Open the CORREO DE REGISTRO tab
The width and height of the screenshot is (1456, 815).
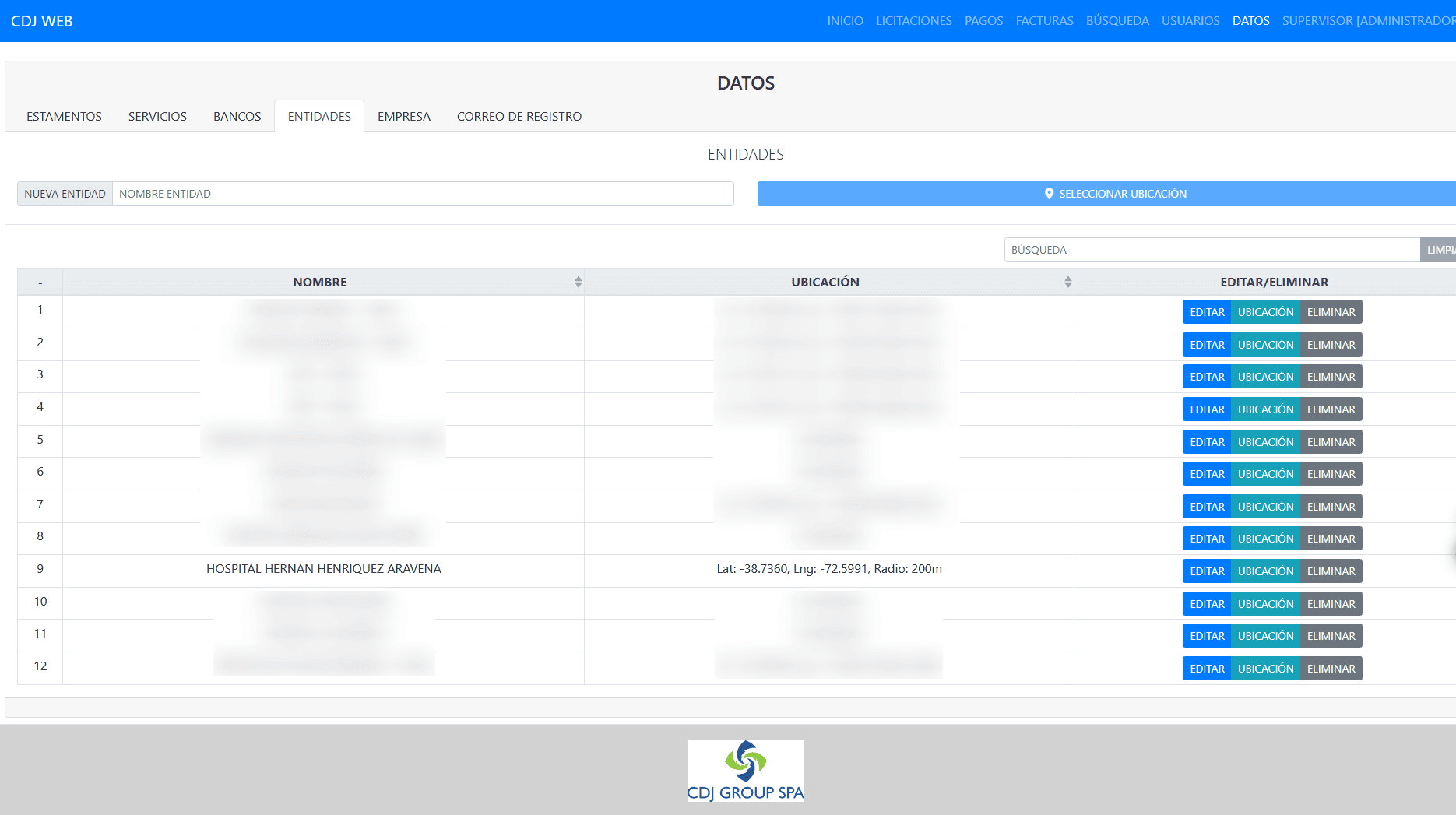pyautogui.click(x=519, y=116)
